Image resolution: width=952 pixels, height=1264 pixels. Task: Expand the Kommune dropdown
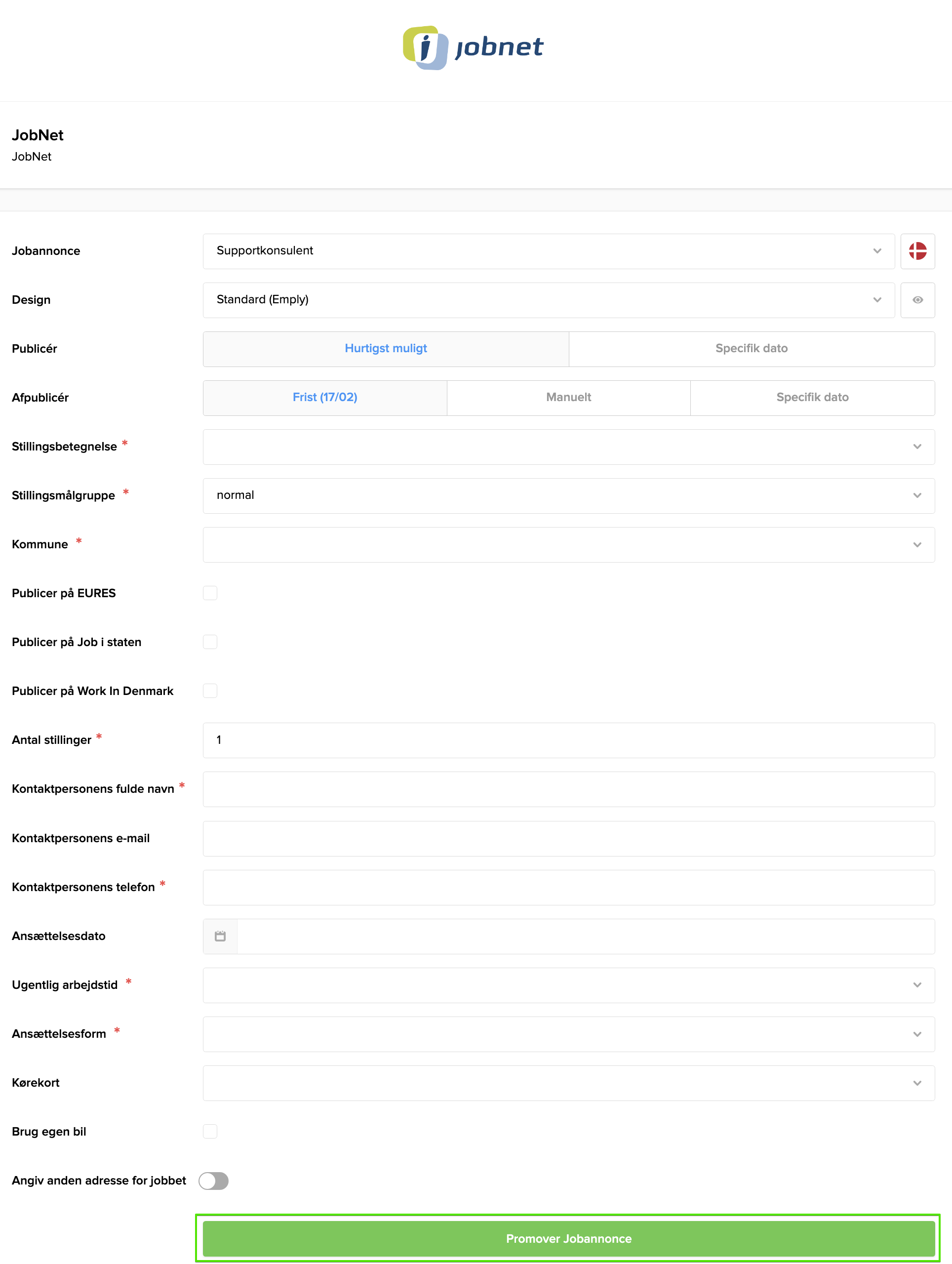(x=569, y=544)
